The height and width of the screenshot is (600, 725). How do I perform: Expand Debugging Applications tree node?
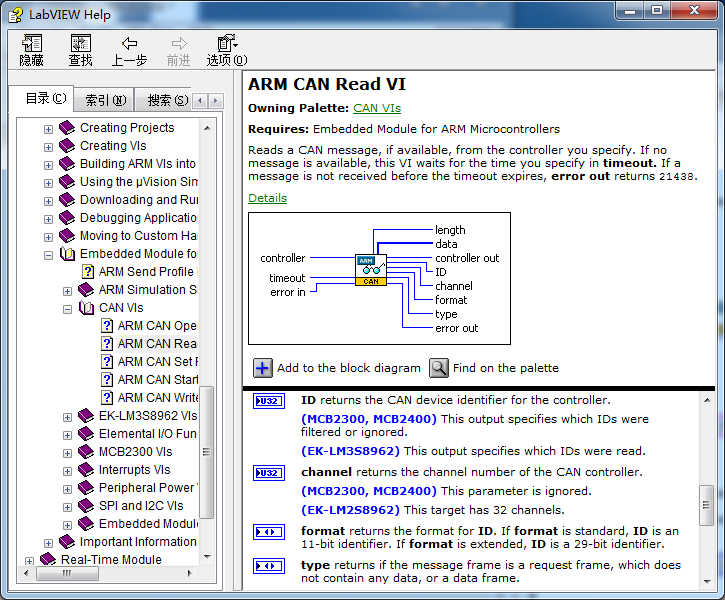click(x=48, y=220)
